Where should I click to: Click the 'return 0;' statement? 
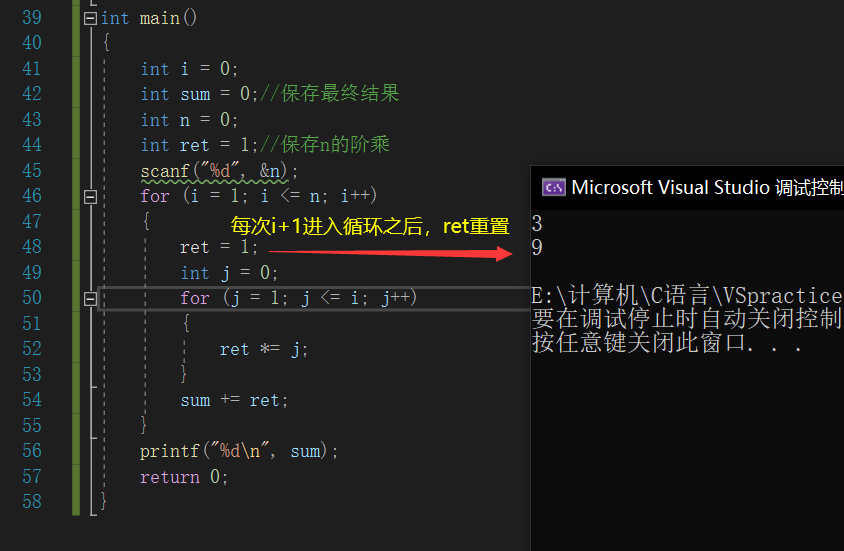point(184,477)
